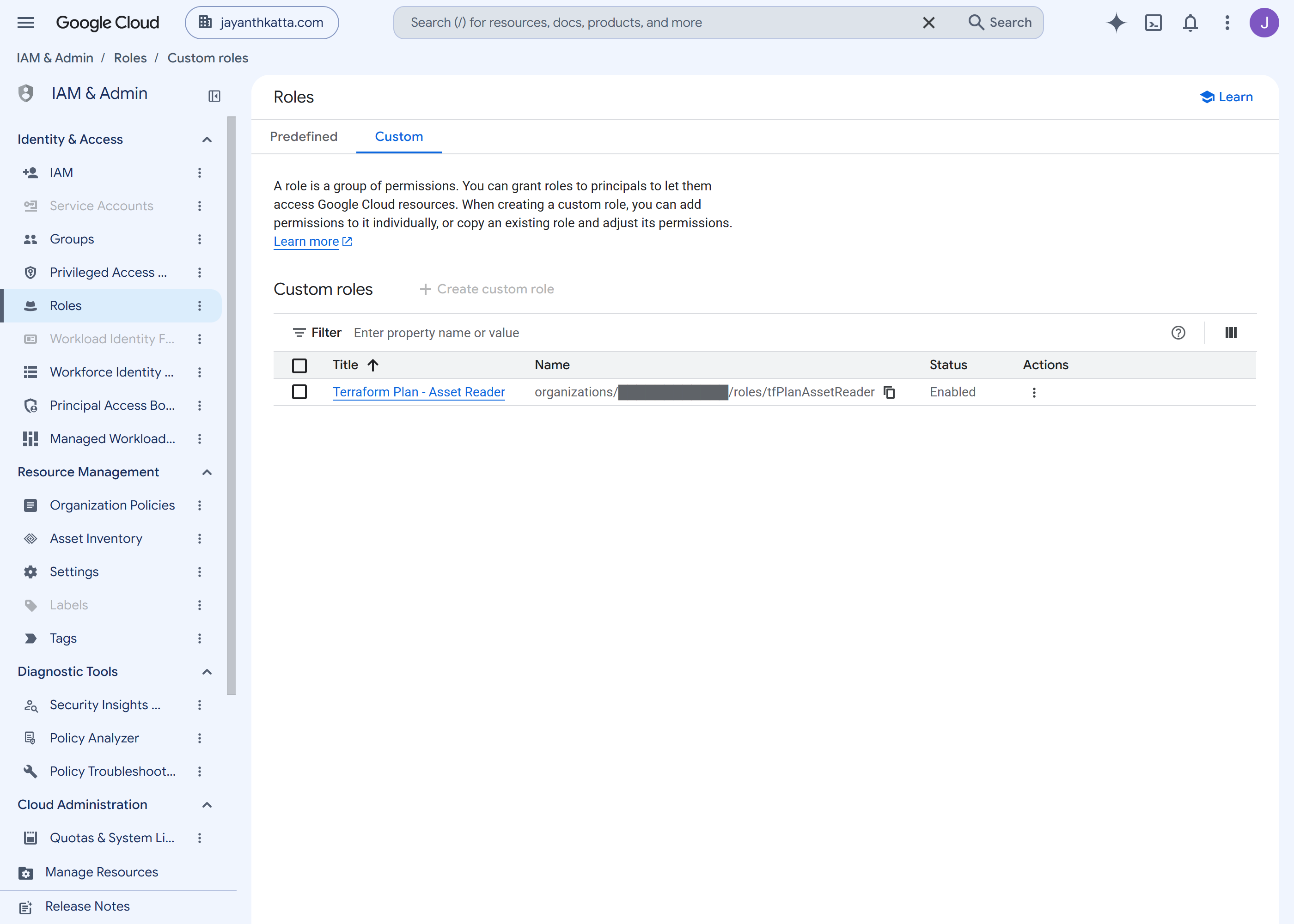The height and width of the screenshot is (924, 1294).
Task: Collapse the Identity & Access section
Action: [207, 140]
